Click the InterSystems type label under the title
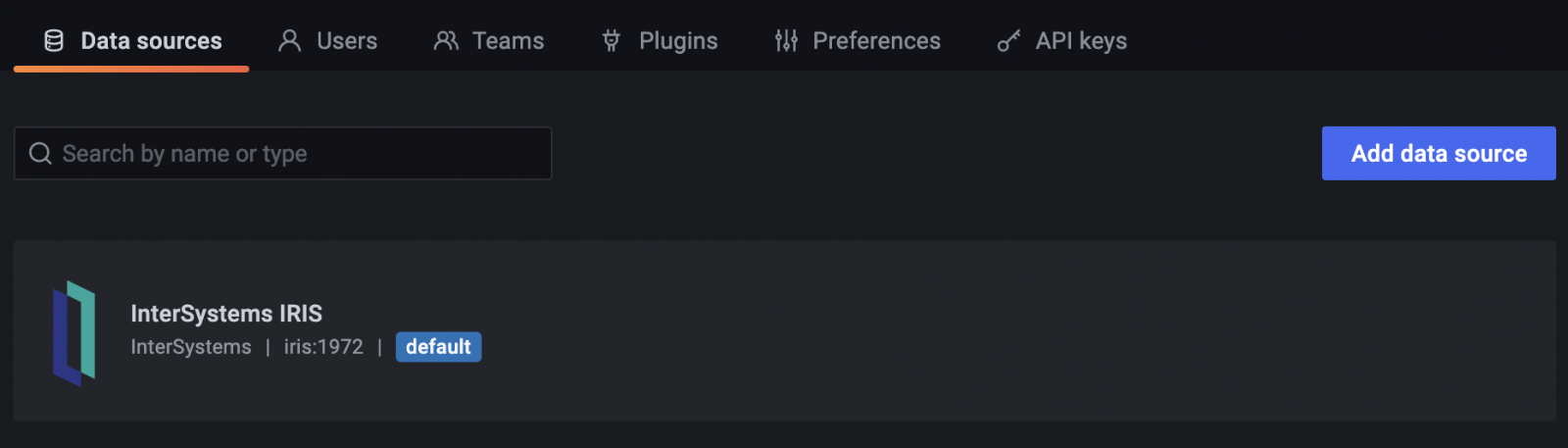The image size is (1568, 448). 191,347
